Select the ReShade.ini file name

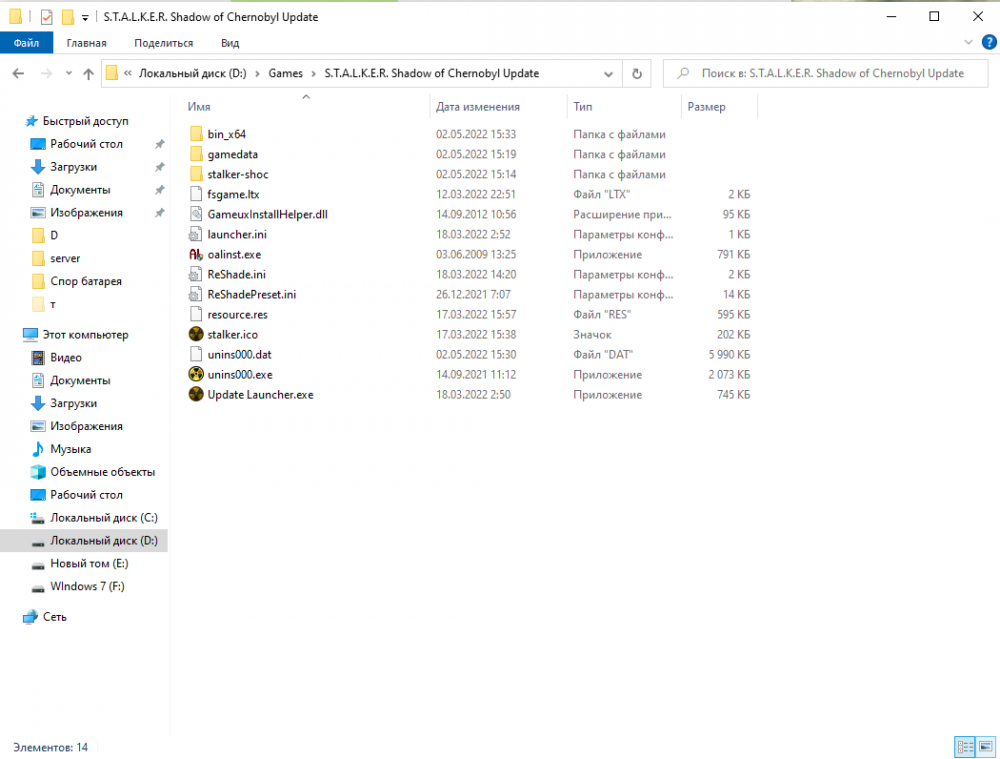tap(237, 274)
